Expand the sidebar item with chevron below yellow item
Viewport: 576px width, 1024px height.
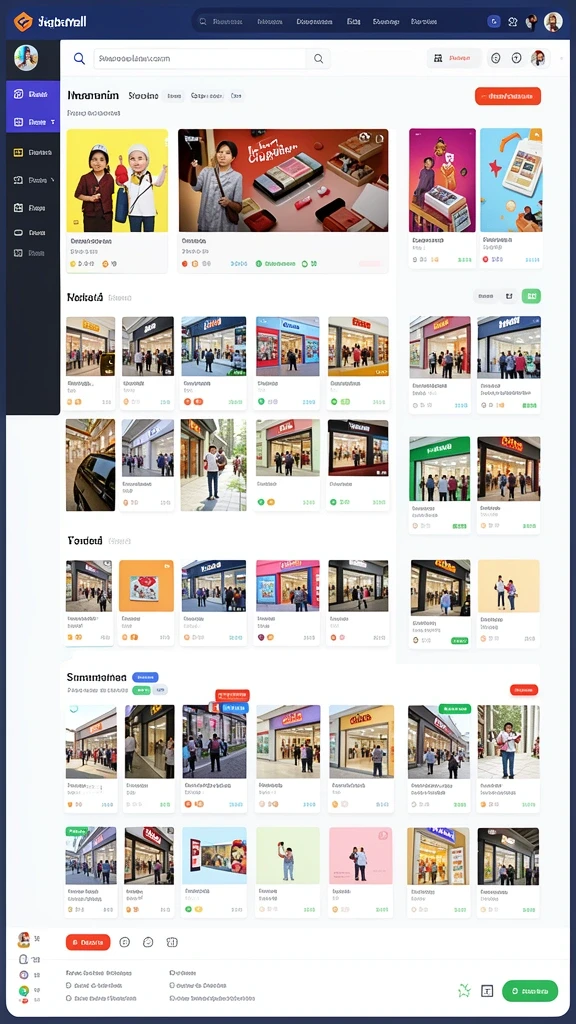[x=33, y=180]
